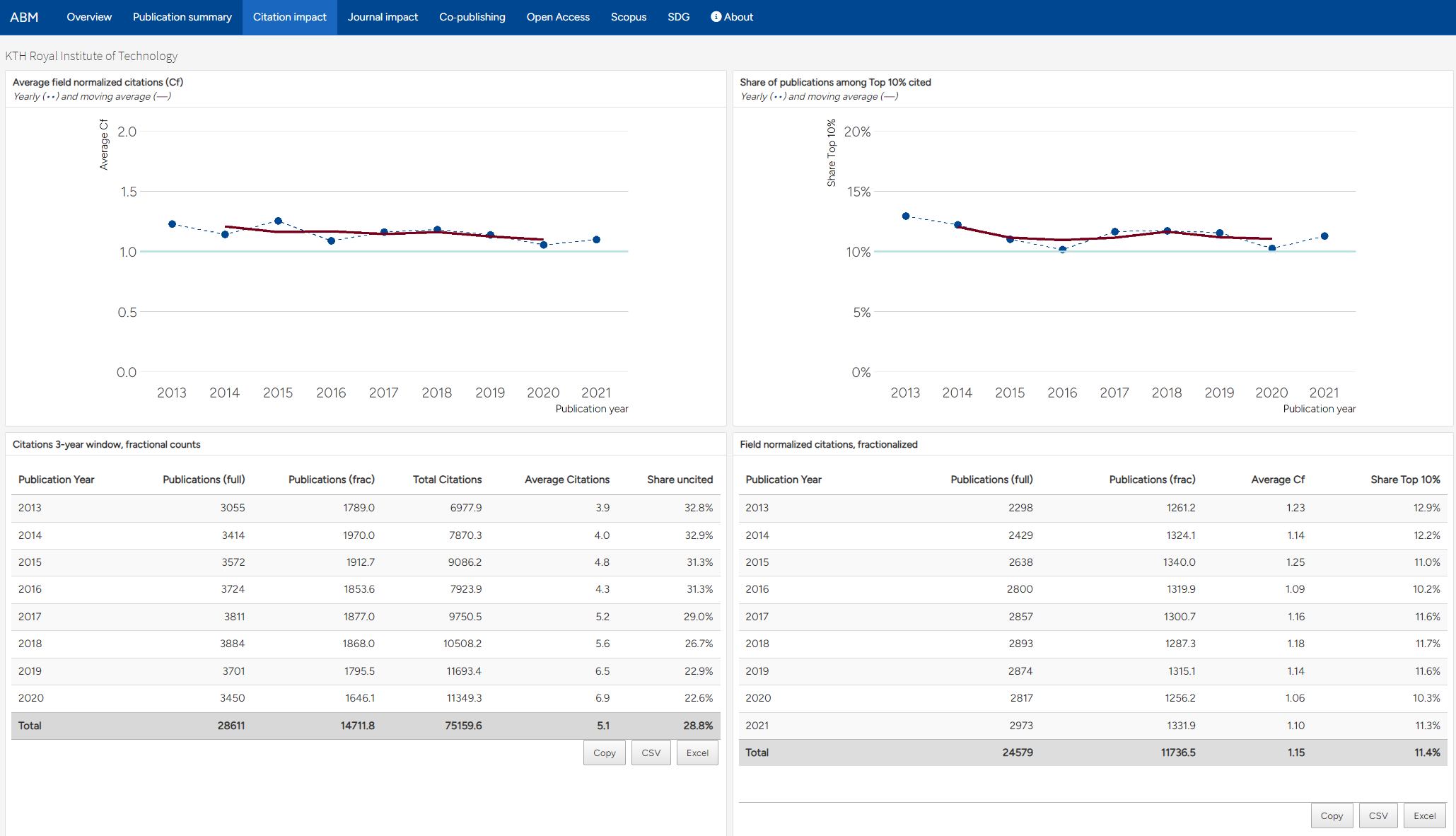The image size is (1456, 836).
Task: Select the Journal impact tab
Action: 383,17
